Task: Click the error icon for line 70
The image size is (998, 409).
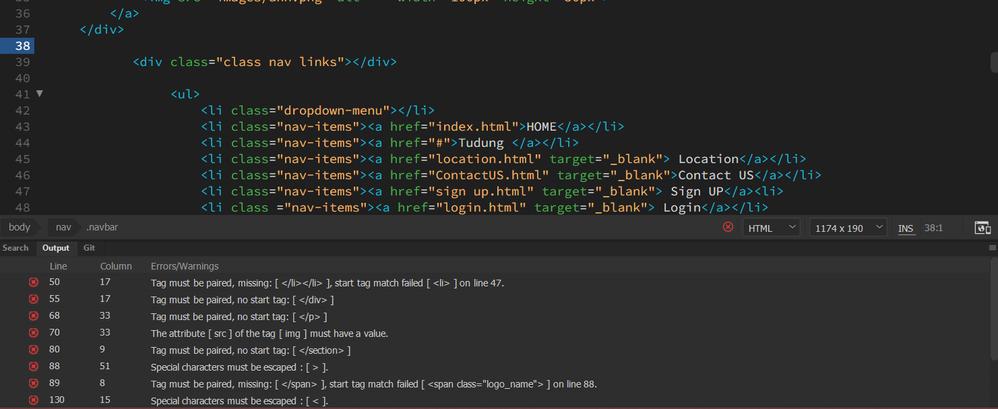Action: tap(33, 333)
